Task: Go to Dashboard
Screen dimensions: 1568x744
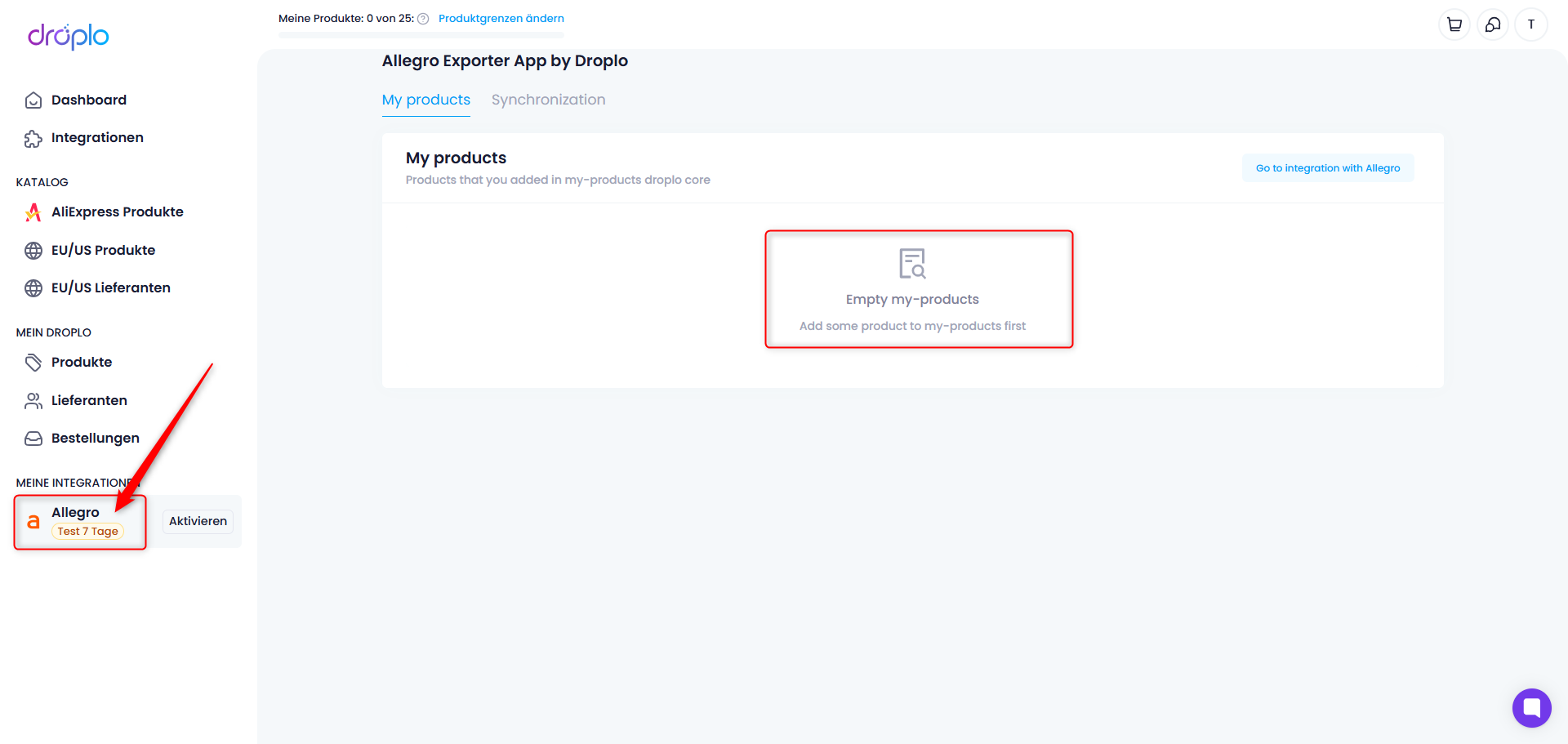Action: click(89, 100)
